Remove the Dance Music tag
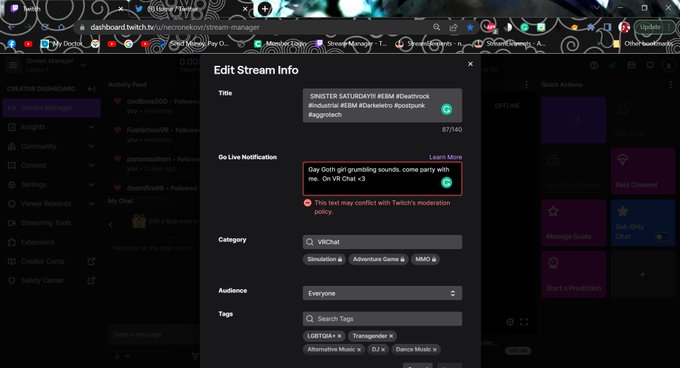Viewport: 680px width, 368px height. (x=435, y=349)
